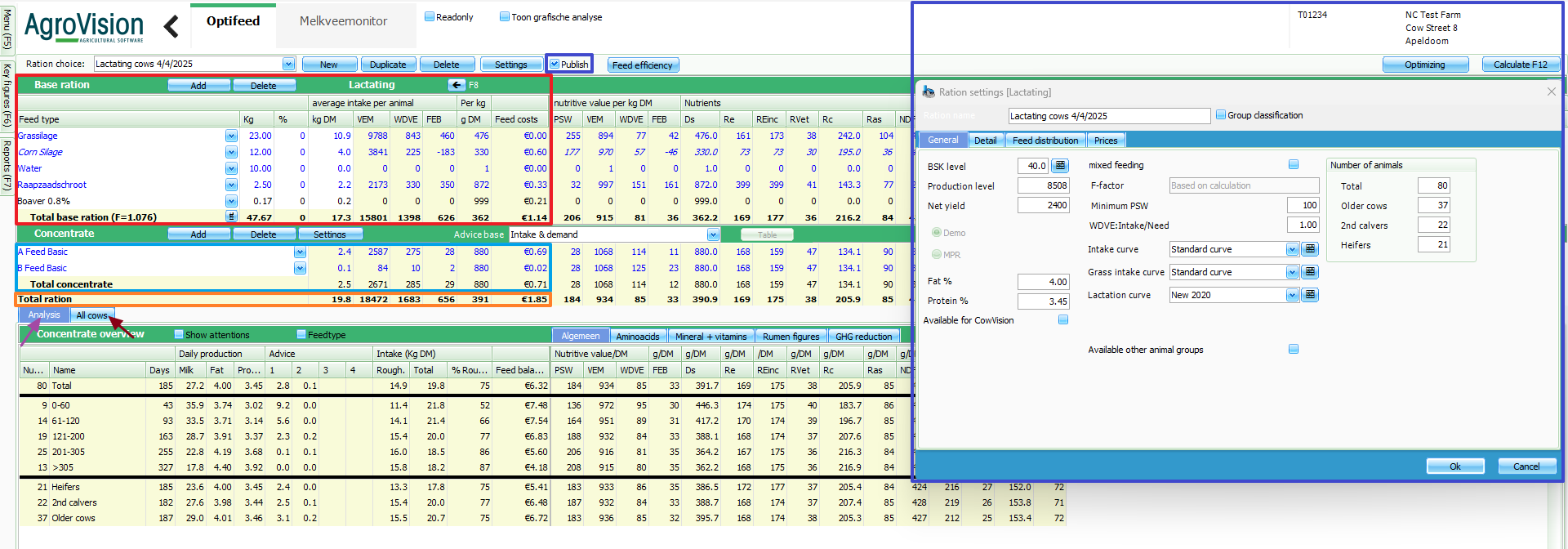The height and width of the screenshot is (549, 1568).
Task: Expand the Corn Silage feed dropdown
Action: coord(231,152)
